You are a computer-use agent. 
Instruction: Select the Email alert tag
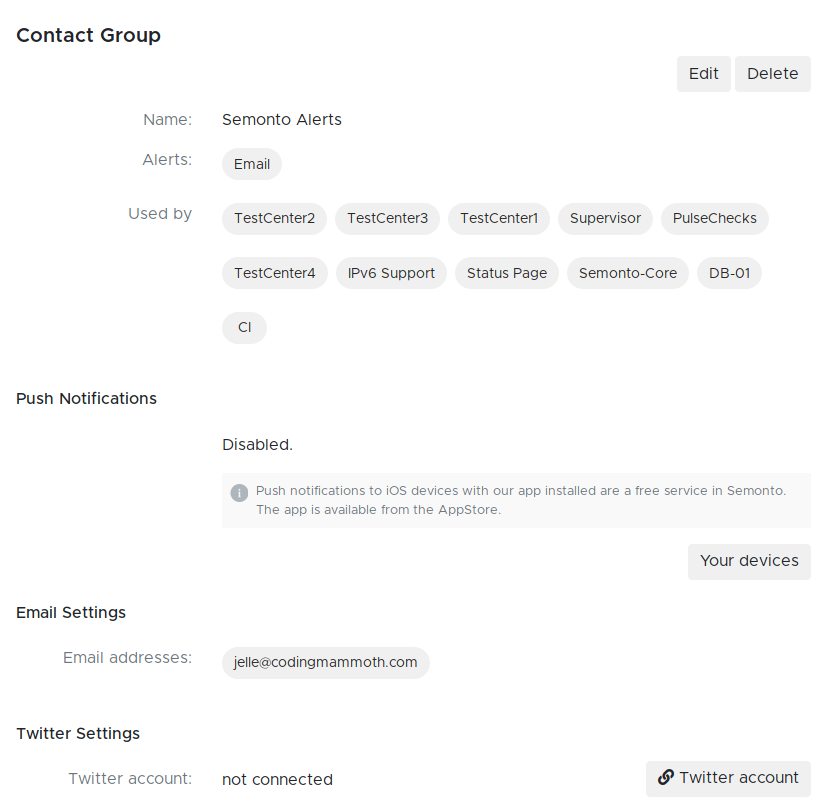click(252, 164)
